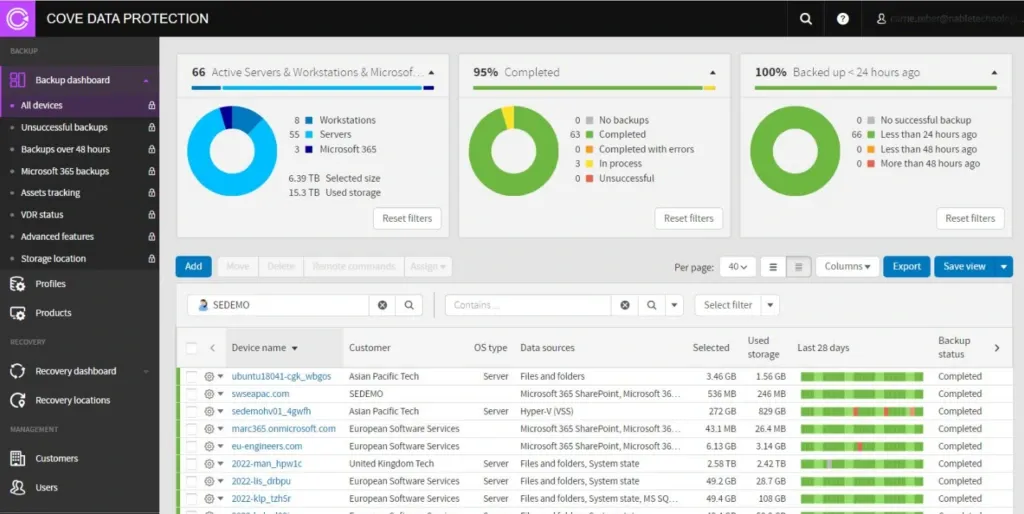
Task: Click the Recovery dashboard circular arrows icon
Action: (18, 371)
